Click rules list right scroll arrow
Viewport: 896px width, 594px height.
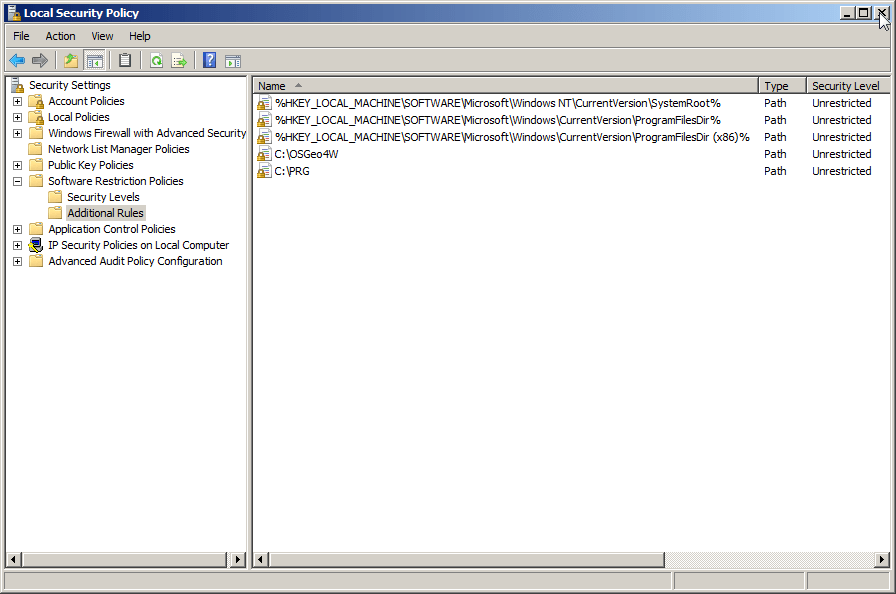coord(882,559)
